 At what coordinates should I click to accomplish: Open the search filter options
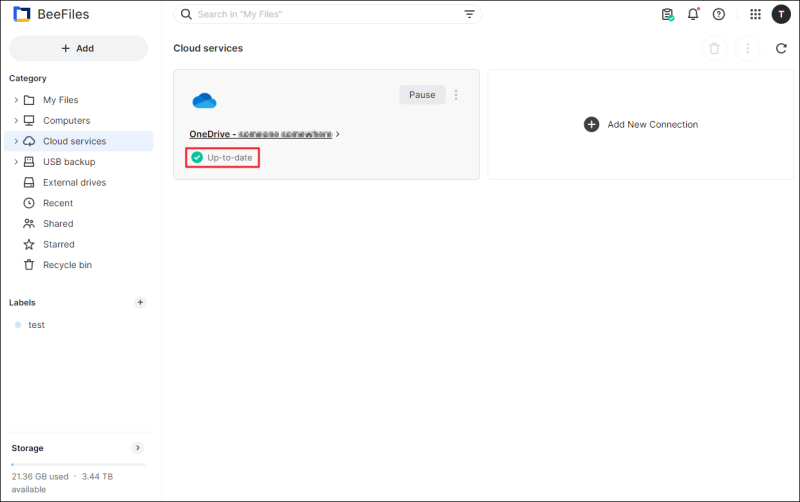click(x=469, y=14)
